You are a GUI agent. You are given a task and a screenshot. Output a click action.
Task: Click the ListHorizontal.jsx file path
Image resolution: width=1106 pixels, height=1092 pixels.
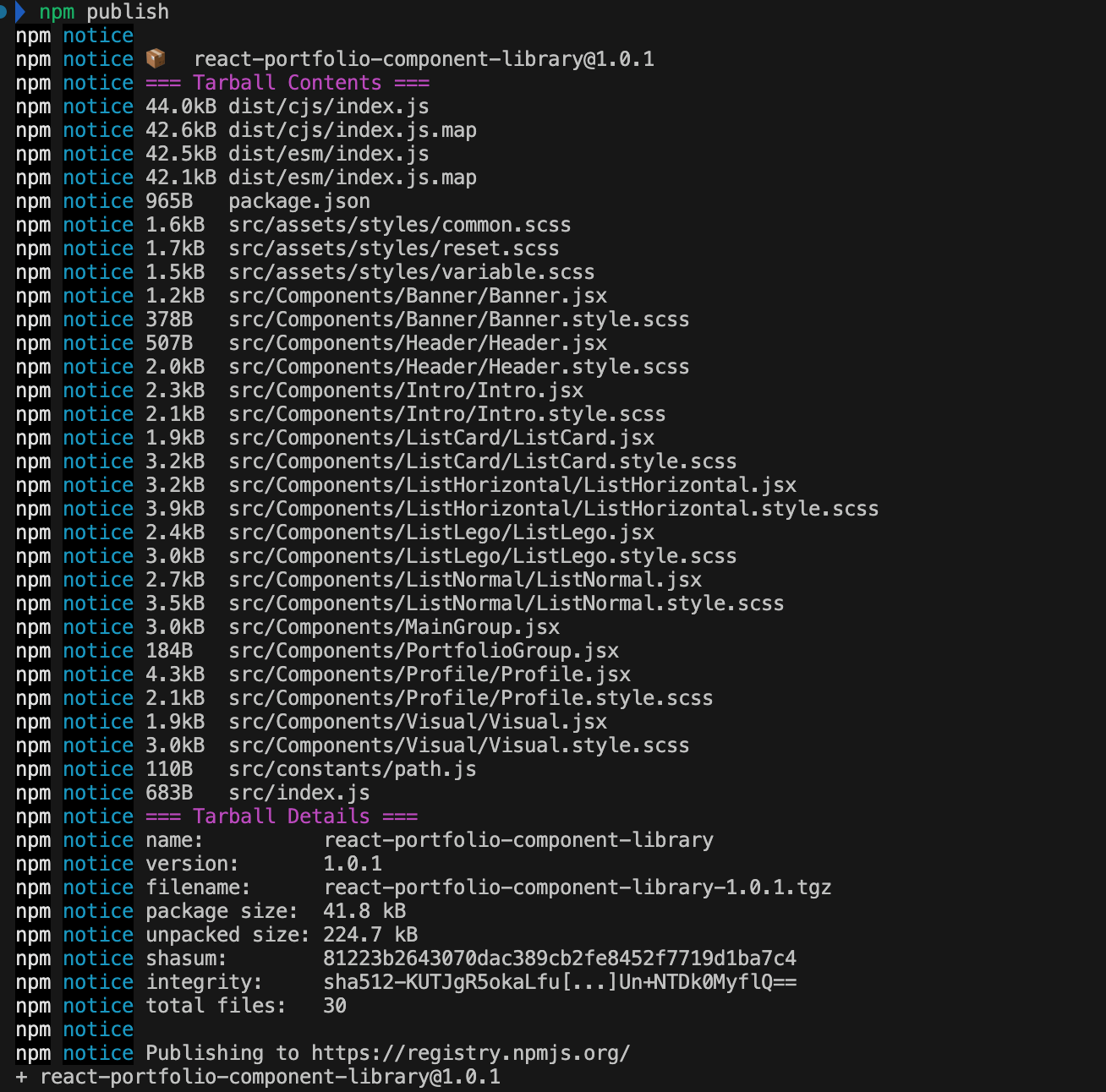click(x=512, y=485)
